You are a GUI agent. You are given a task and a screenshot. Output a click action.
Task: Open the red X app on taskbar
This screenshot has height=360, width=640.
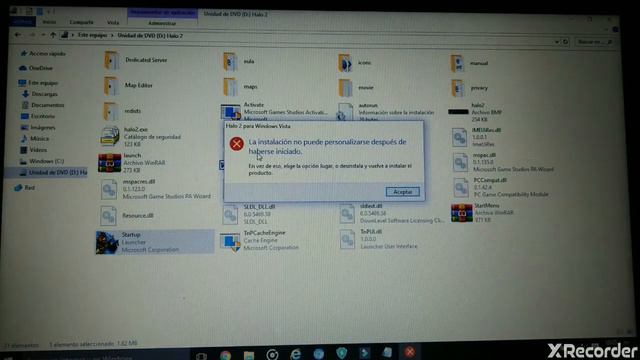[410, 352]
